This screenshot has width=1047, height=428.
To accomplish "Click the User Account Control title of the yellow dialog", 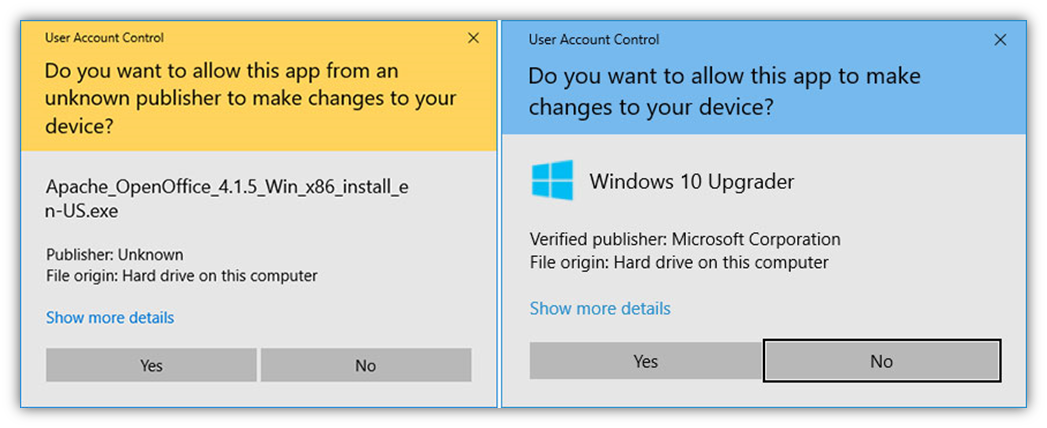I will 104,37.
